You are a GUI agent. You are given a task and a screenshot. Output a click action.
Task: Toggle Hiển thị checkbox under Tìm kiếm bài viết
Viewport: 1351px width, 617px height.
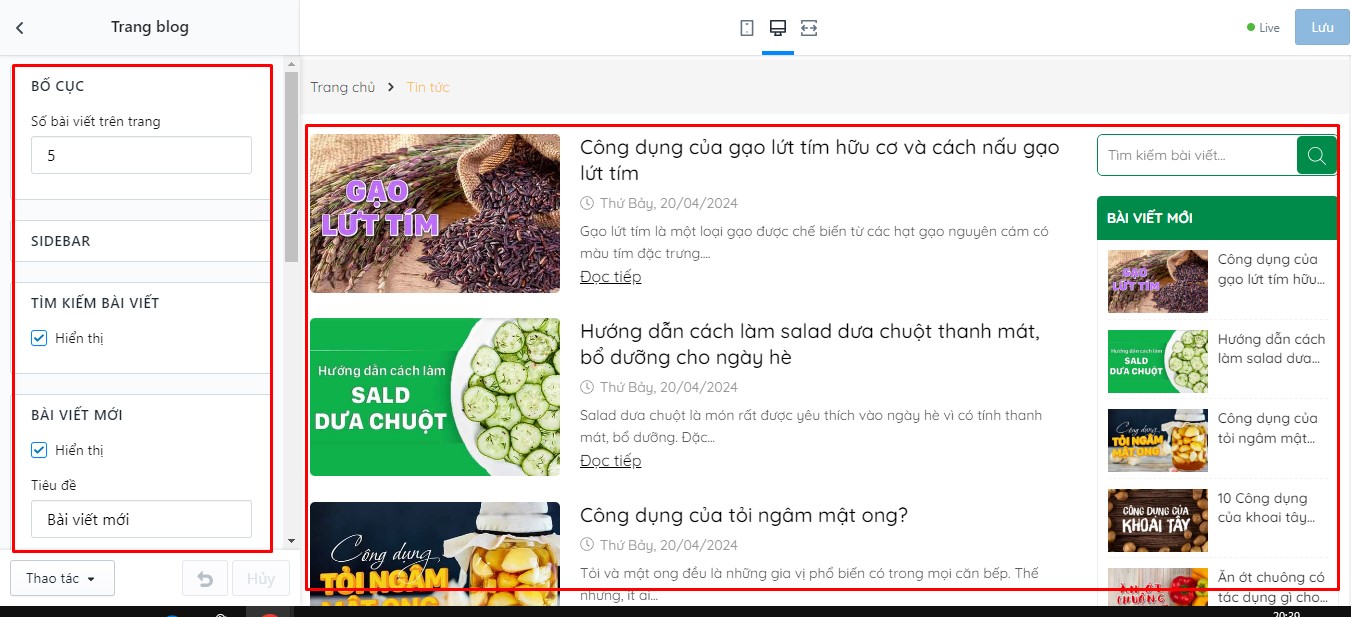pyautogui.click(x=39, y=338)
